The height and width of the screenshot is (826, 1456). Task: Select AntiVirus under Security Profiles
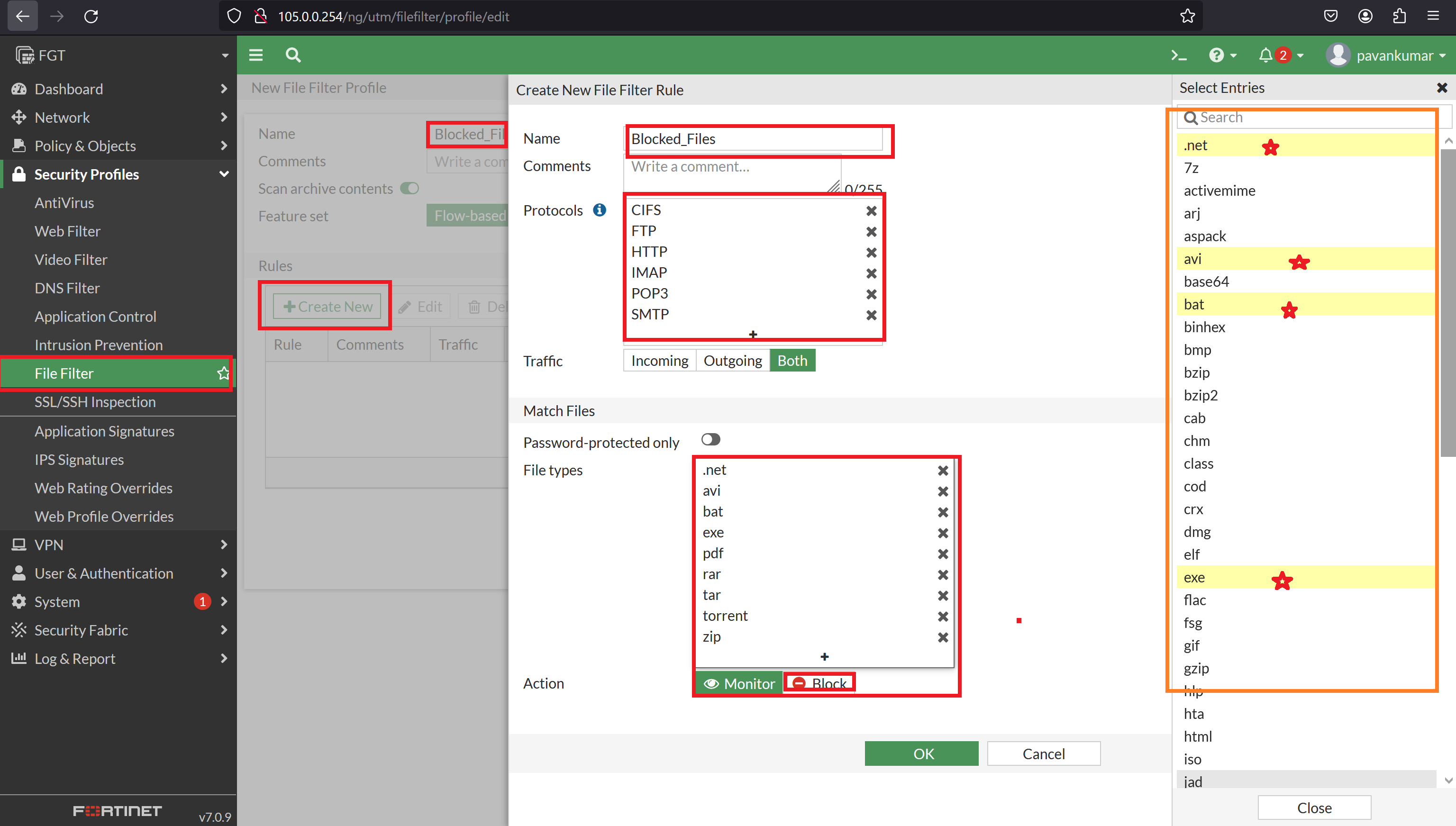(64, 202)
